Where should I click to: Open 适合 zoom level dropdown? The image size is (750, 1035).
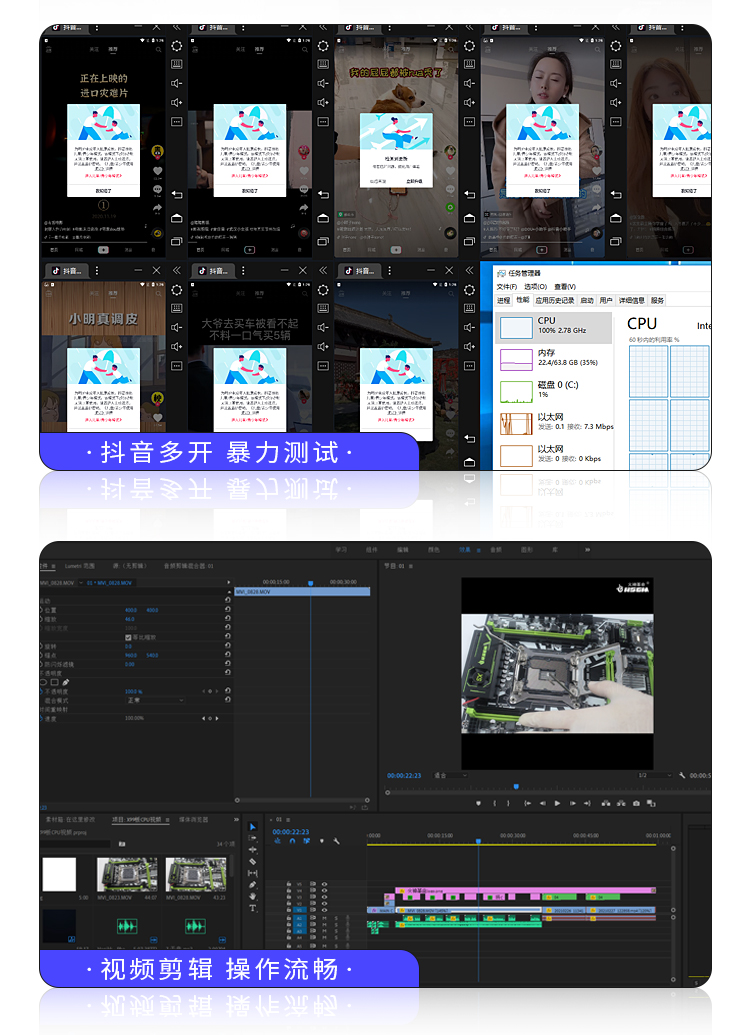[451, 775]
